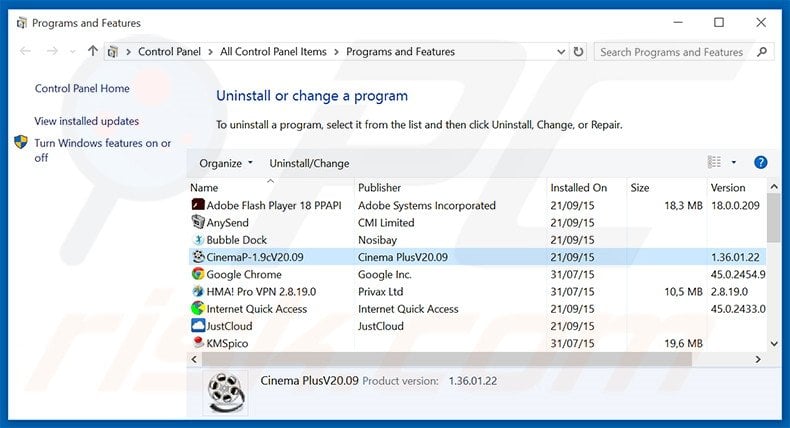Click the vertical scrollbar up arrow

click(774, 187)
